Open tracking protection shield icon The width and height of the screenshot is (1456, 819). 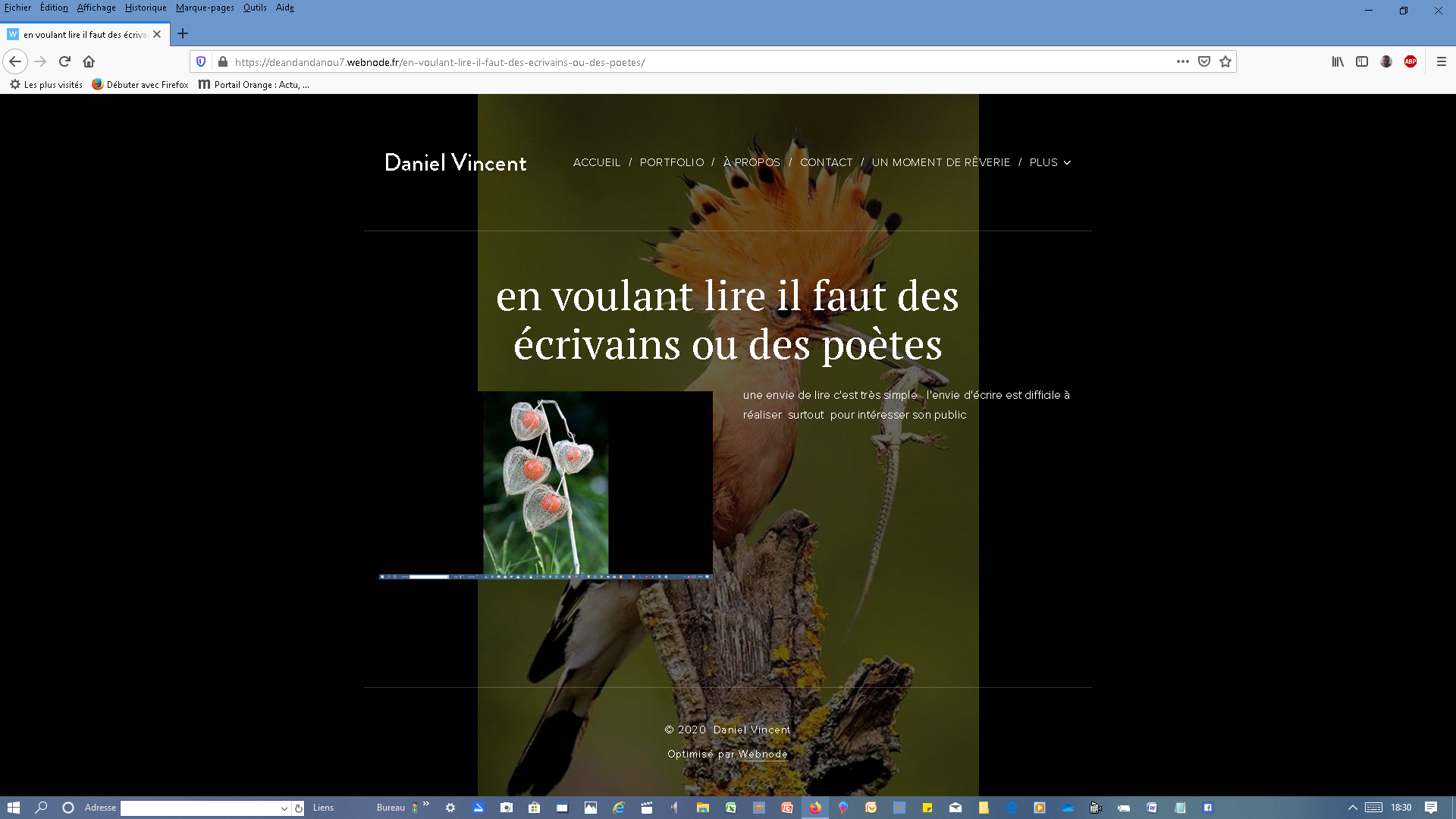click(201, 61)
